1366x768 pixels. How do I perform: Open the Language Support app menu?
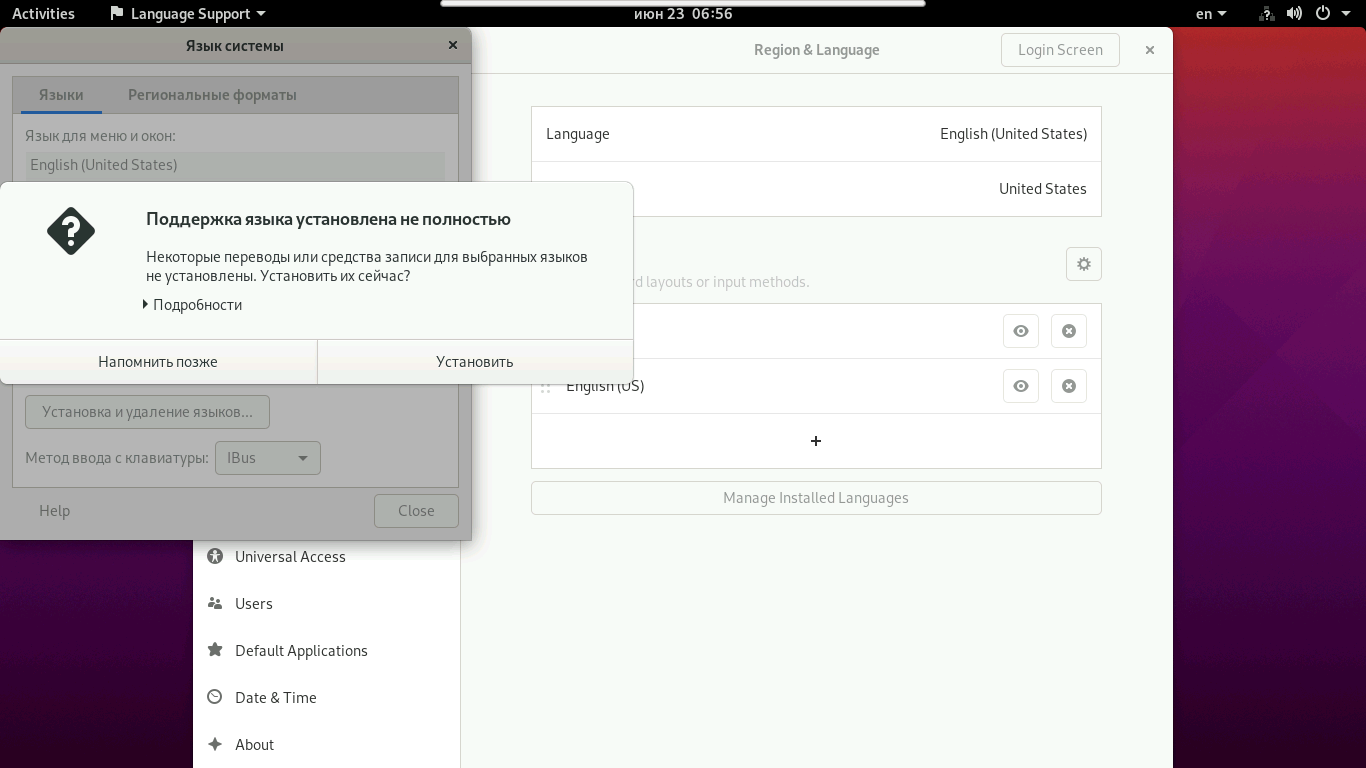188,14
